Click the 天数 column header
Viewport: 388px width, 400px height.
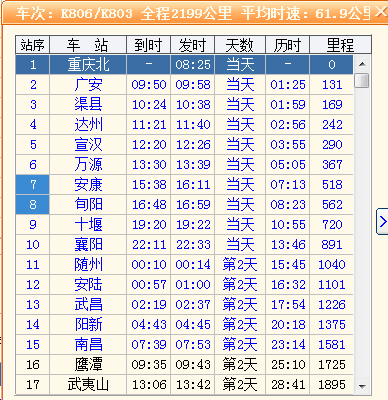pos(240,45)
